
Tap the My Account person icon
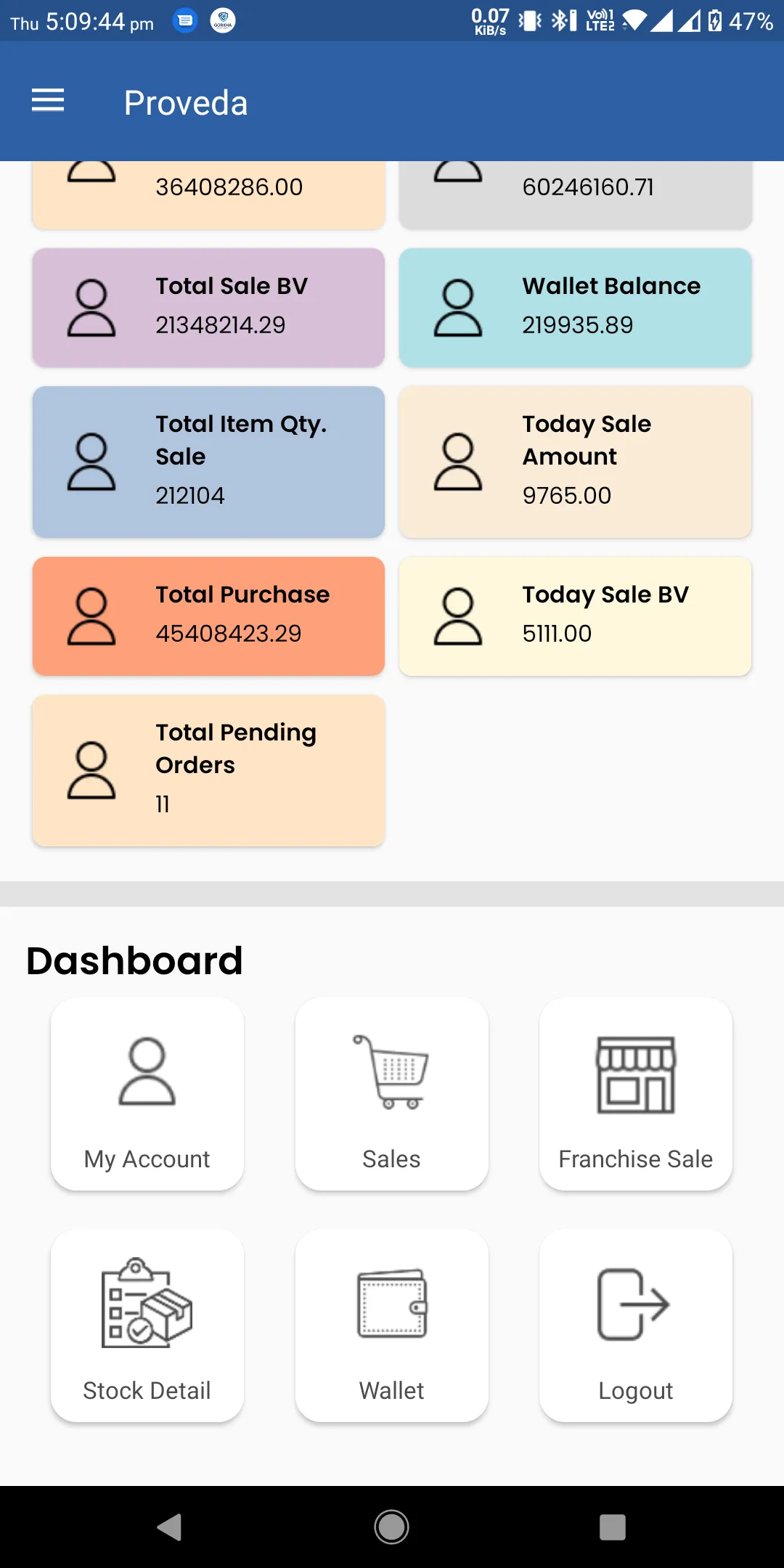click(x=147, y=1071)
